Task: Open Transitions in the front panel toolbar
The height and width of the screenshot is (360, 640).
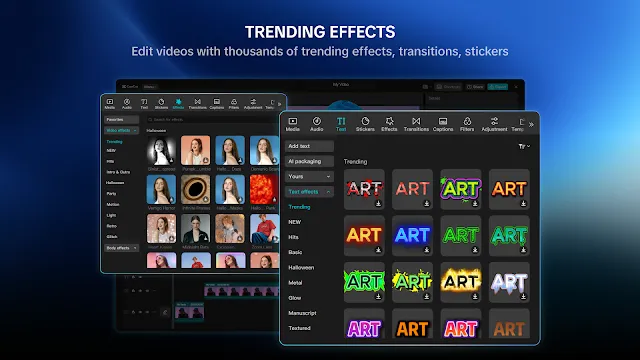Action: coord(416,124)
